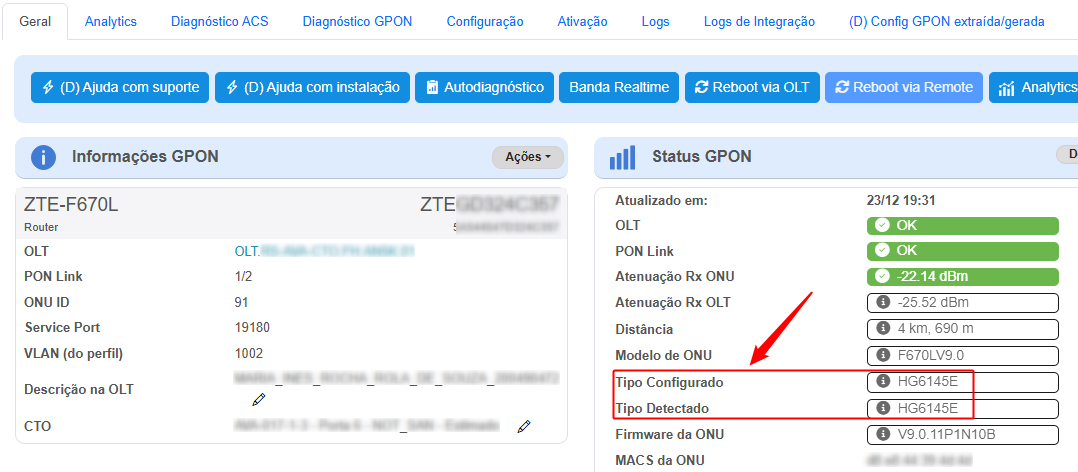
Task: Switch to Diagnóstico GPON tab
Action: (x=358, y=21)
